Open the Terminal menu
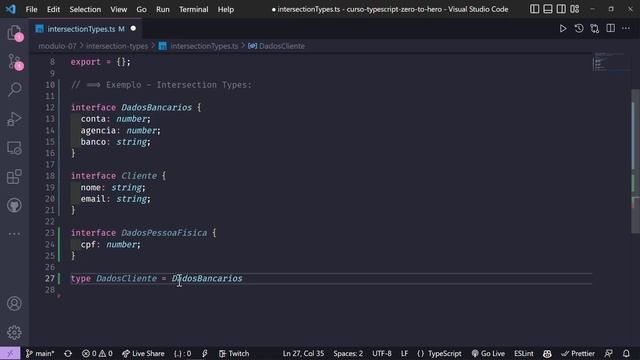 [193, 9]
